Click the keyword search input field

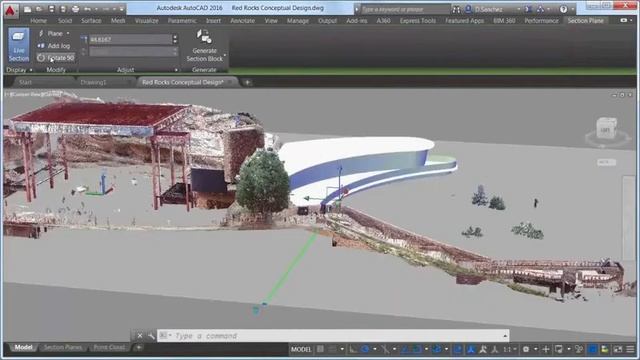pyautogui.click(x=405, y=9)
